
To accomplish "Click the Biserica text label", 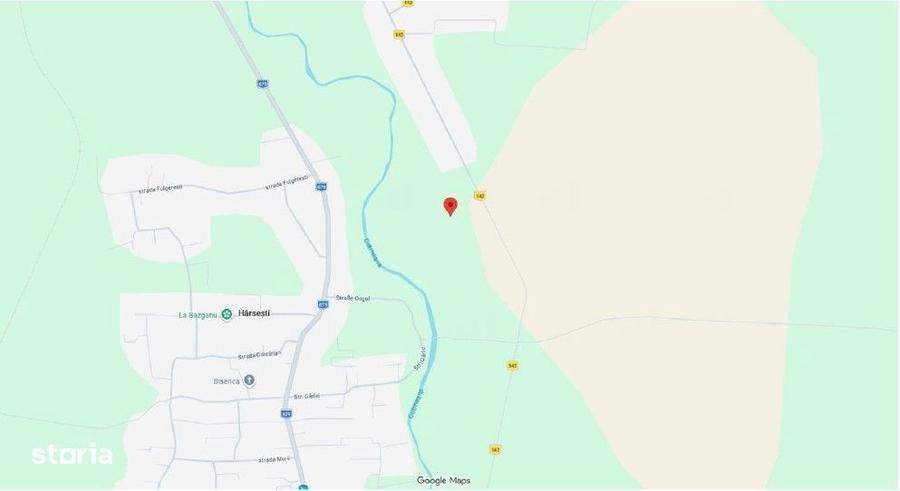I will click(226, 381).
